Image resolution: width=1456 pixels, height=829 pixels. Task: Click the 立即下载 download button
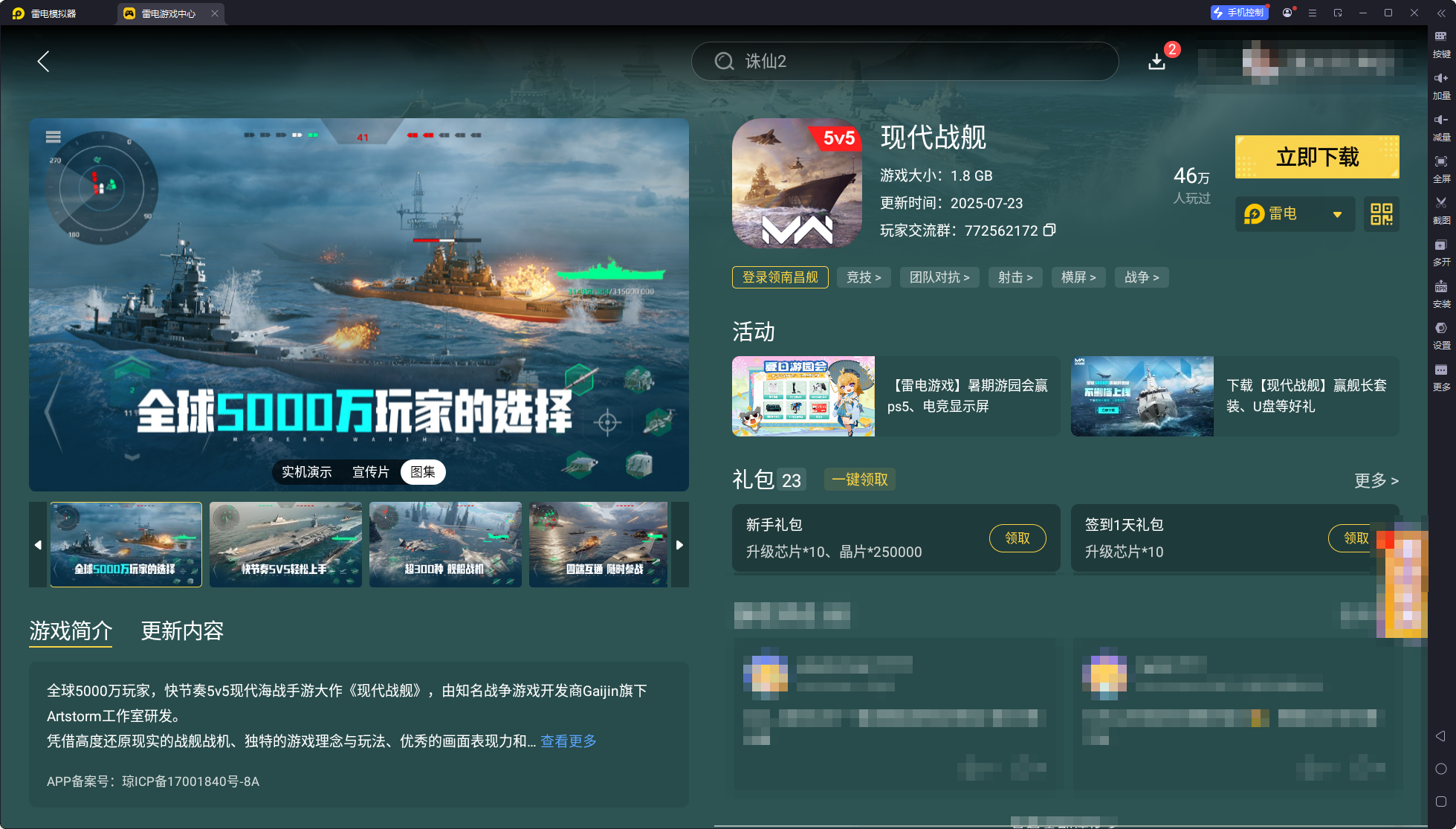1317,157
